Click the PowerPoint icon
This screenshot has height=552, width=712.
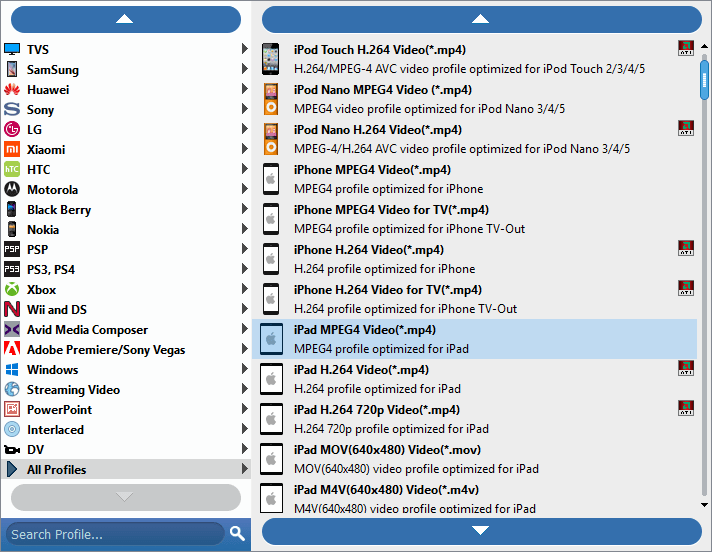12,409
